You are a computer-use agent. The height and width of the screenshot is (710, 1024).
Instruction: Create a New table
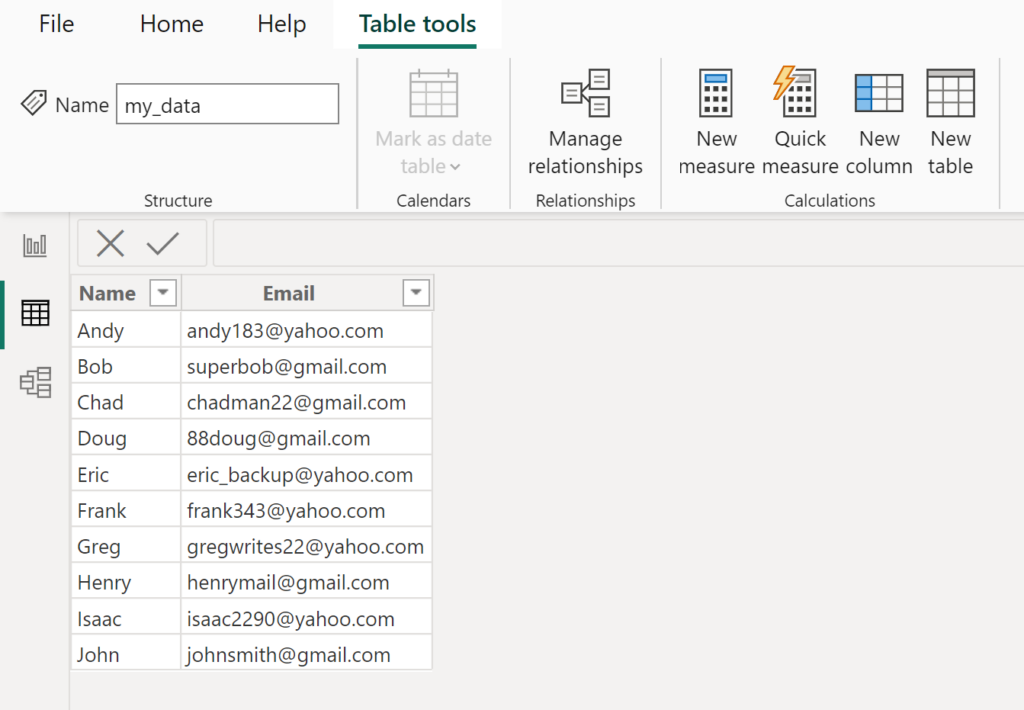pos(950,95)
